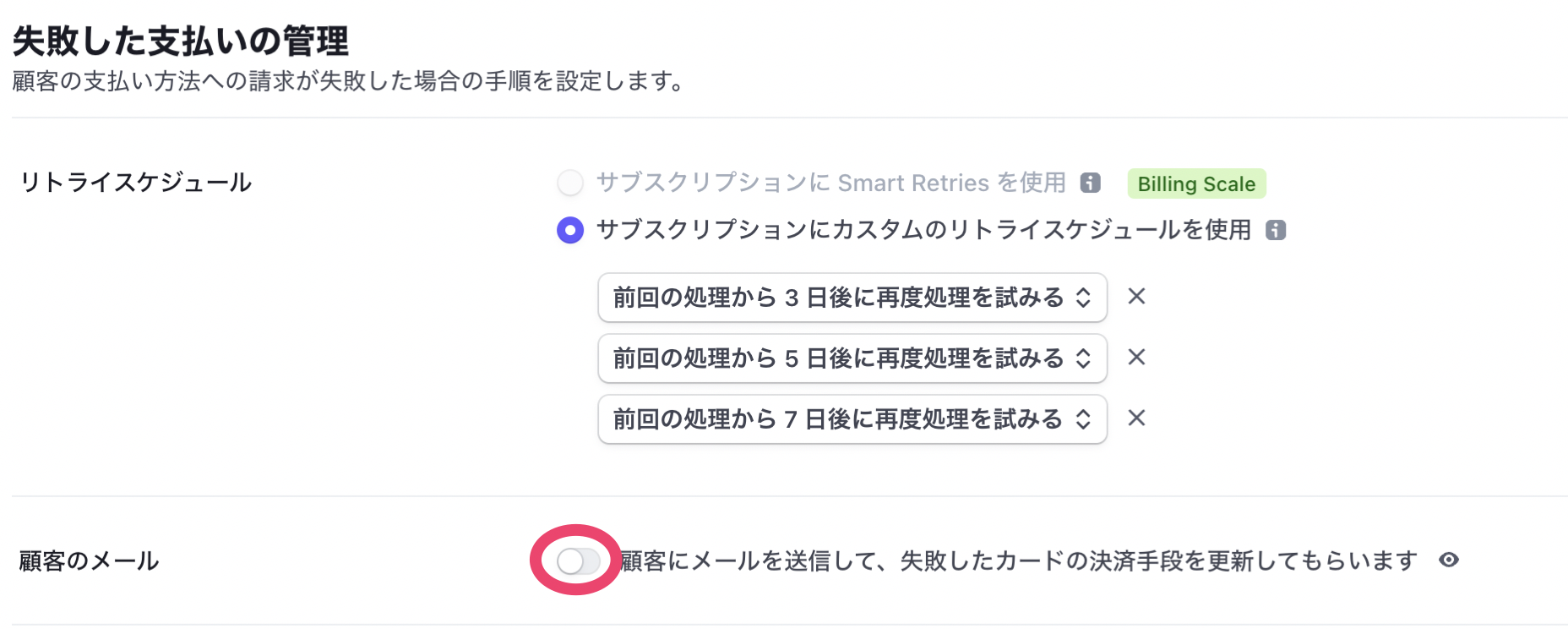
Task: Select the custom retry schedule radio button
Action: 569,230
